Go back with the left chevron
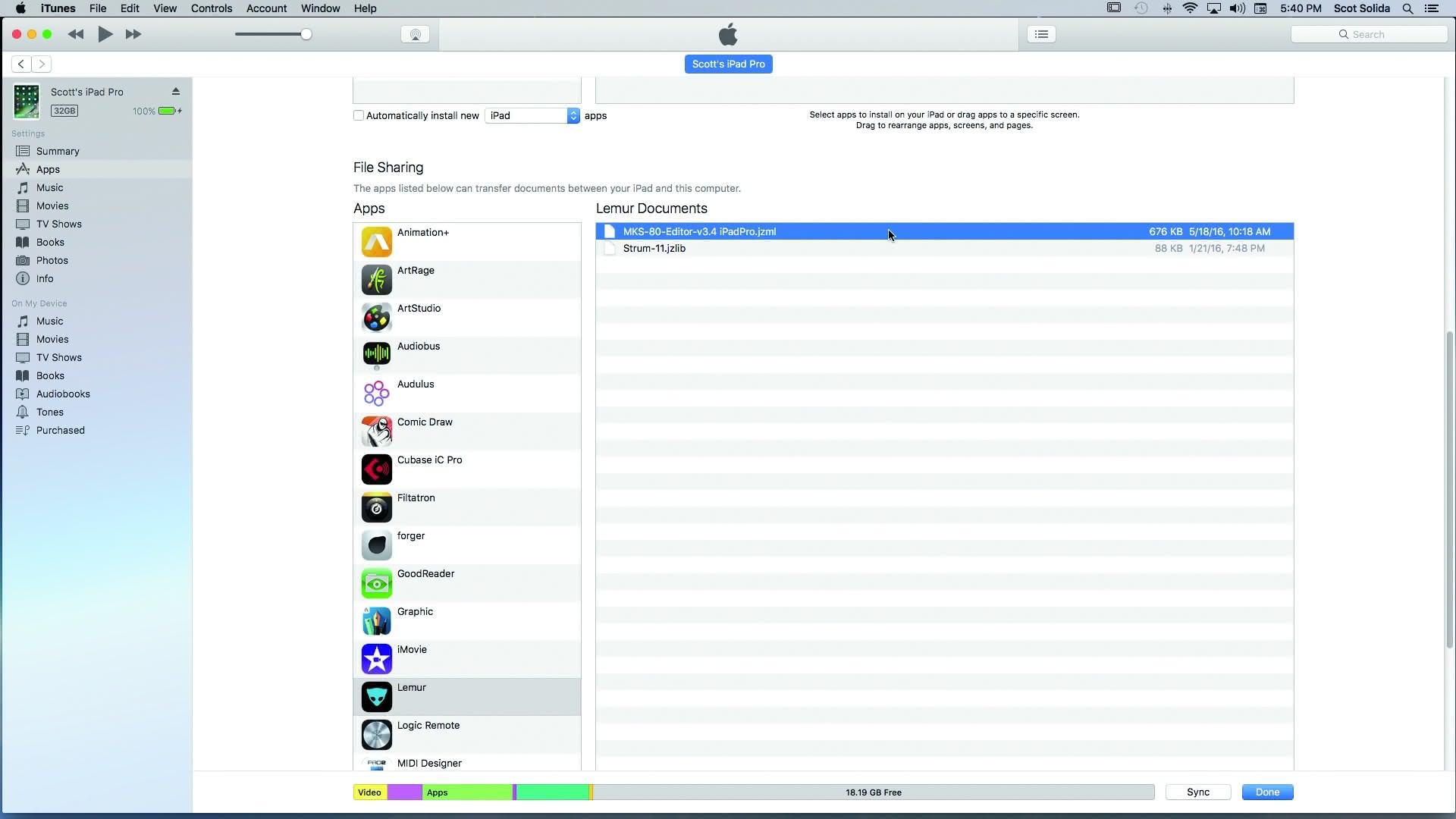The image size is (1456, 819). pos(21,64)
